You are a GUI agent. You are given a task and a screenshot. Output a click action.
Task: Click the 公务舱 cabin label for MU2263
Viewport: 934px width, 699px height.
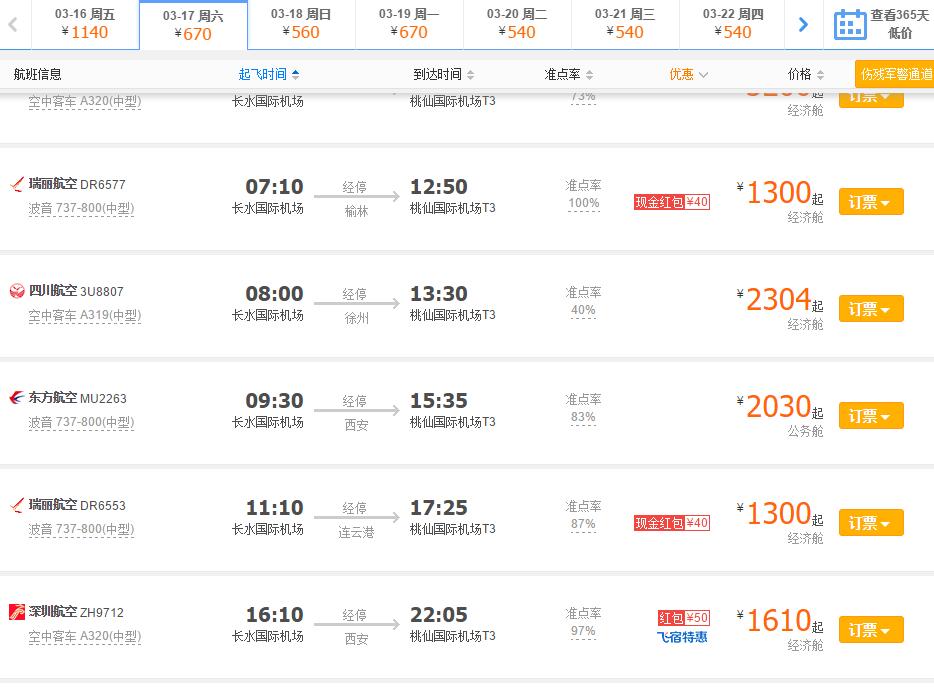[805, 431]
